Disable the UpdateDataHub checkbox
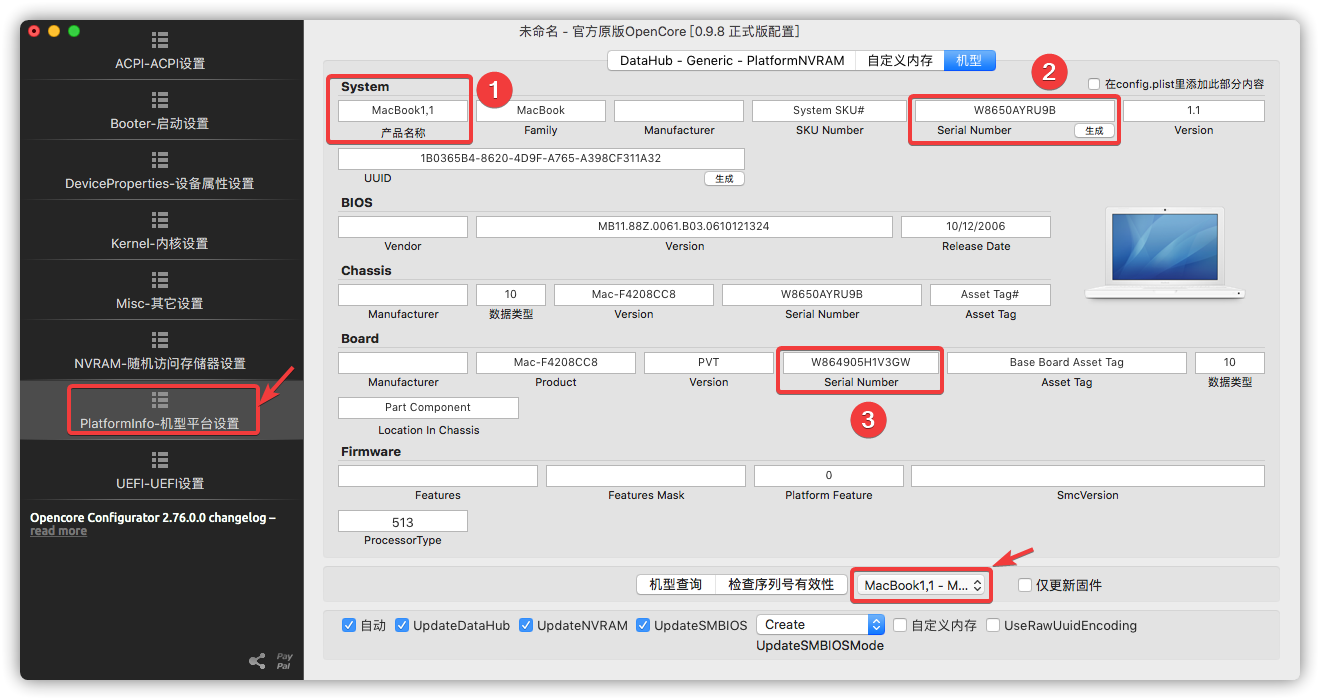1320x700 pixels. click(402, 624)
